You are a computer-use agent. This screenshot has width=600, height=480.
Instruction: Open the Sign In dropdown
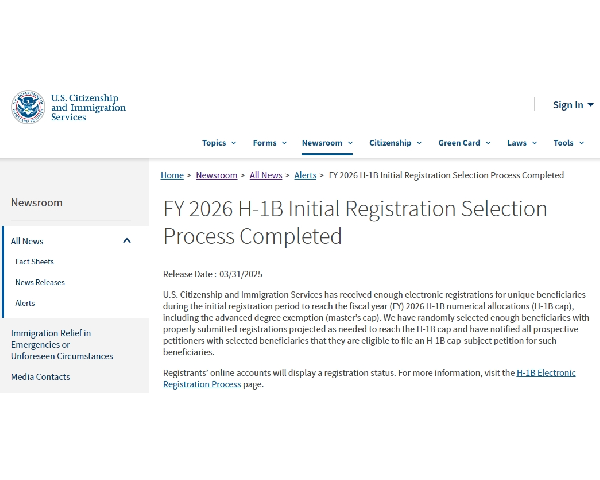[x=573, y=105]
